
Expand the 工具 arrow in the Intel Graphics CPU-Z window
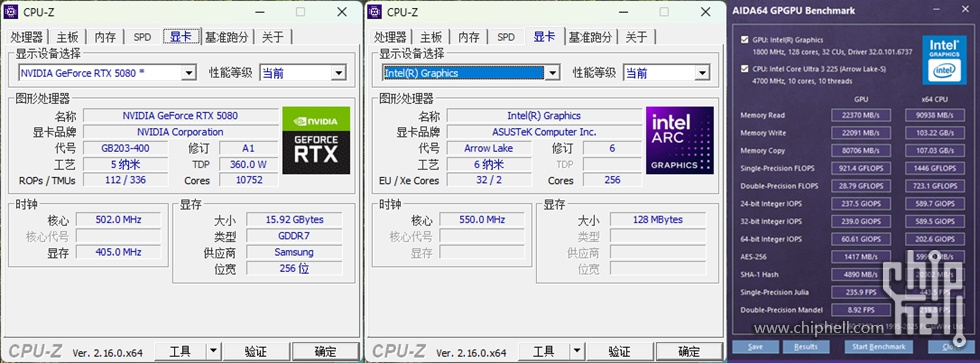(577, 352)
